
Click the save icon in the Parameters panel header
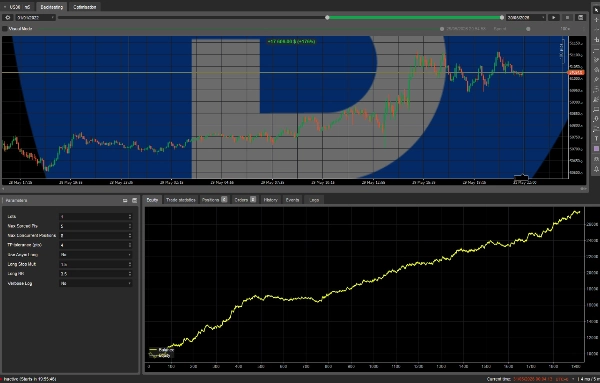pyautogui.click(x=134, y=200)
